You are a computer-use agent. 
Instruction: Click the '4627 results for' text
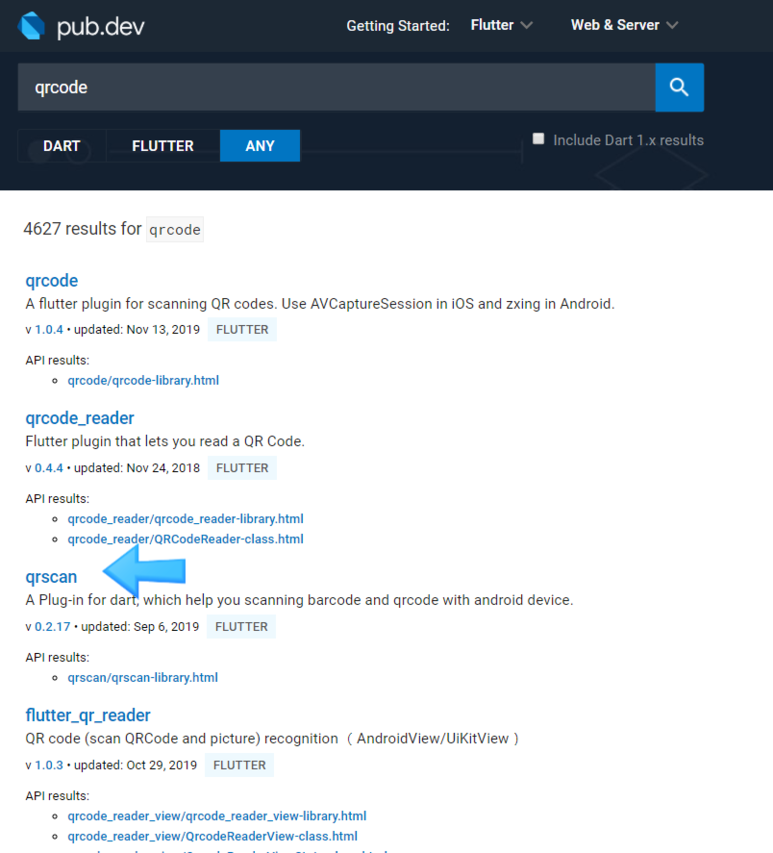(83, 228)
